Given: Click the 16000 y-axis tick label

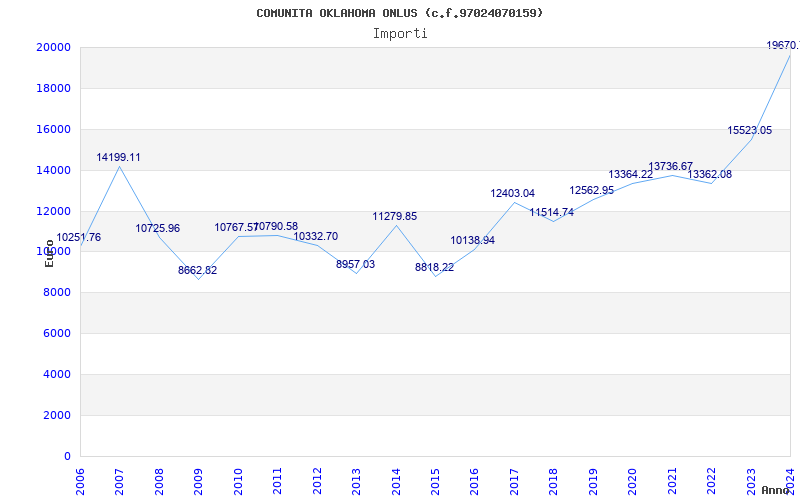Looking at the screenshot, I should click(53, 130).
